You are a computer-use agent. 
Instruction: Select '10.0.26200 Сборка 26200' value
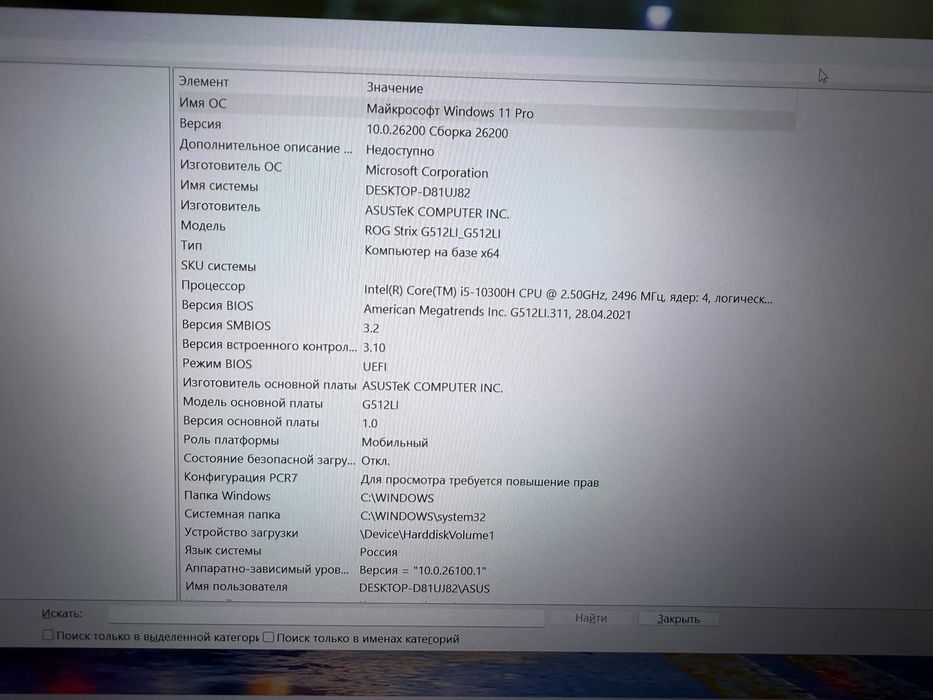click(x=437, y=132)
